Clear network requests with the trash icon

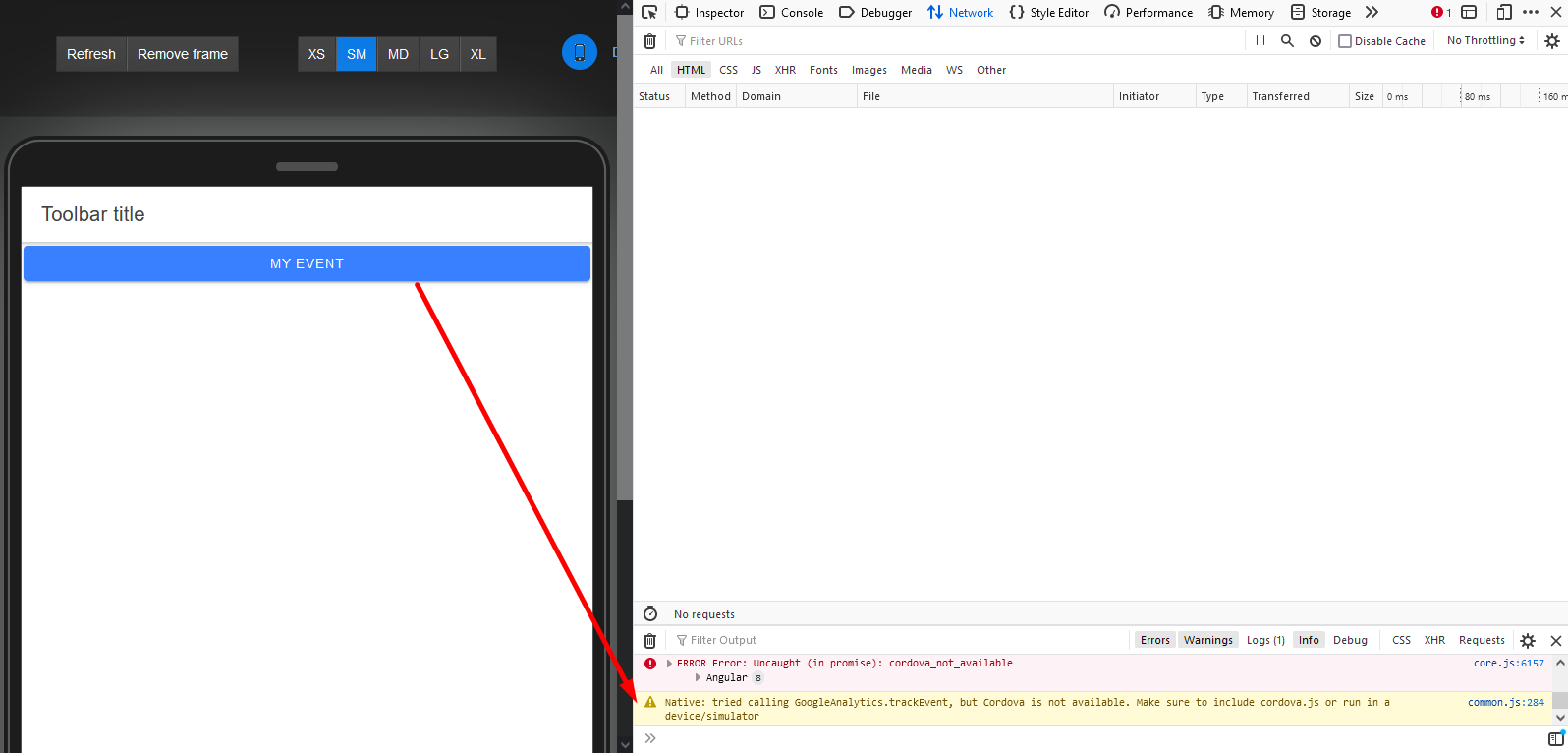click(649, 40)
